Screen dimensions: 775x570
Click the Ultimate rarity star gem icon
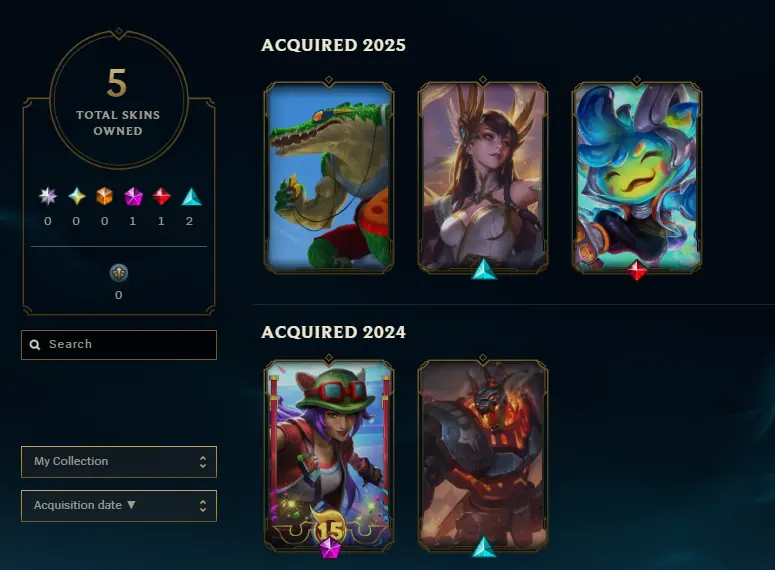pyautogui.click(x=77, y=196)
